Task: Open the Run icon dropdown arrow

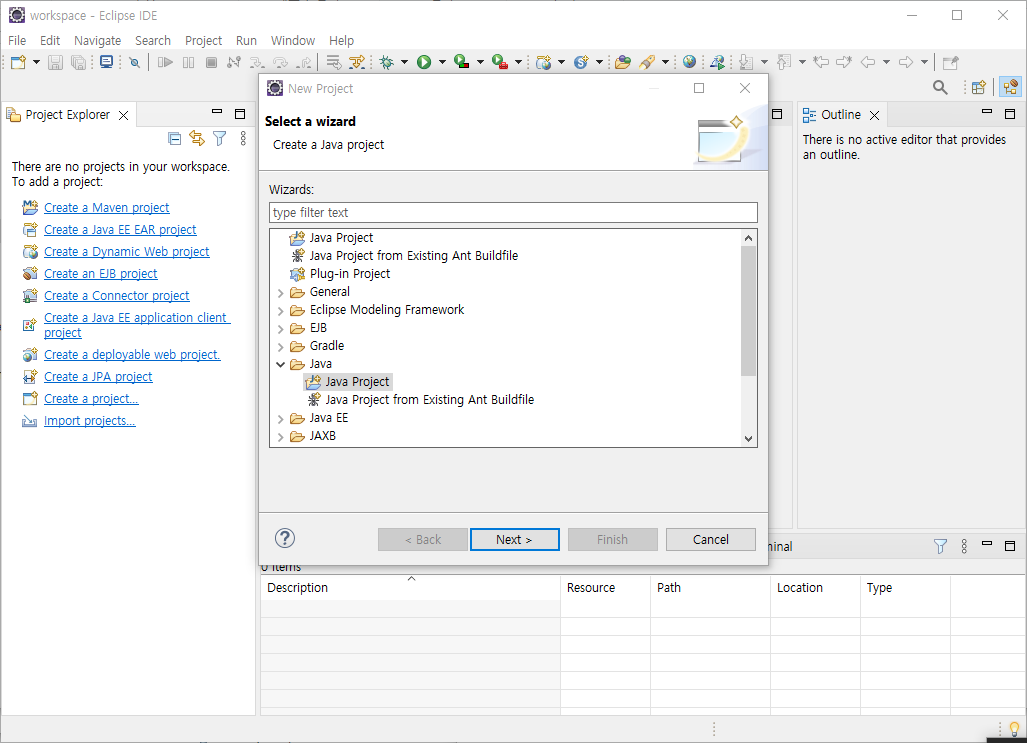Action: coord(442,62)
